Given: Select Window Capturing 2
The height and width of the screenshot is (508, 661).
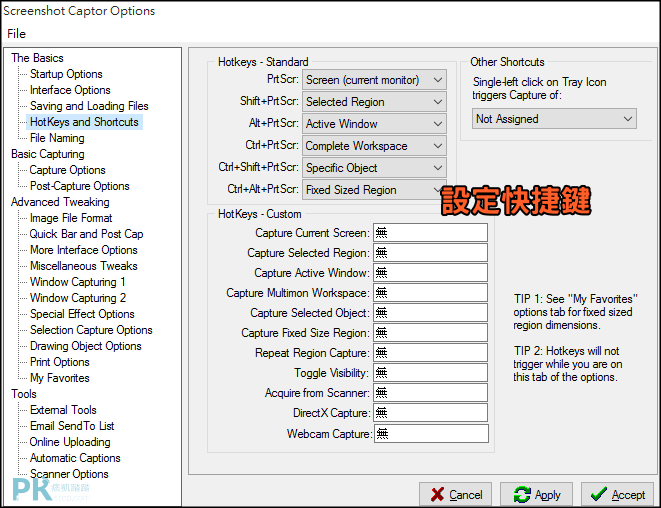Looking at the screenshot, I should pos(78,298).
